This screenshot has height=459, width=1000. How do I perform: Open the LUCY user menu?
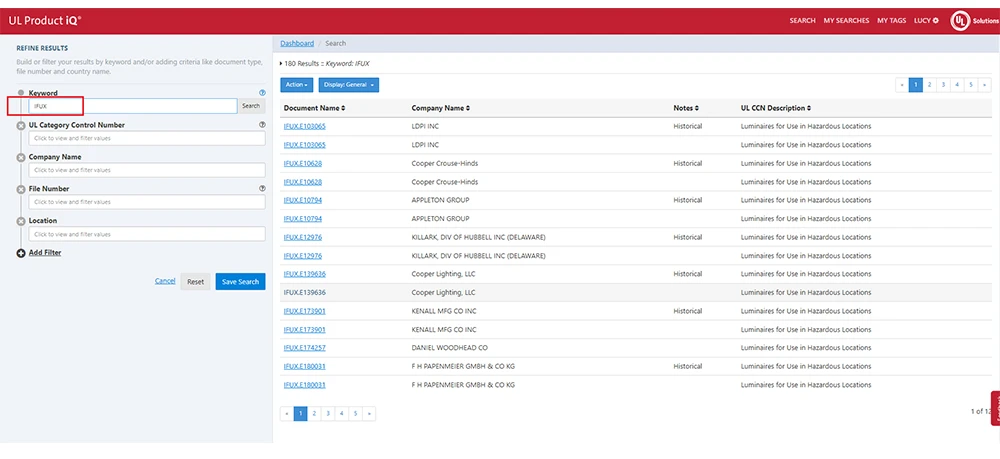(x=926, y=20)
